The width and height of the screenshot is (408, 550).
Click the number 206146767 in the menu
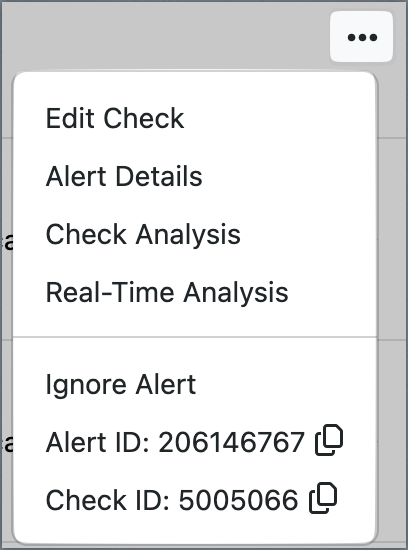point(231,442)
